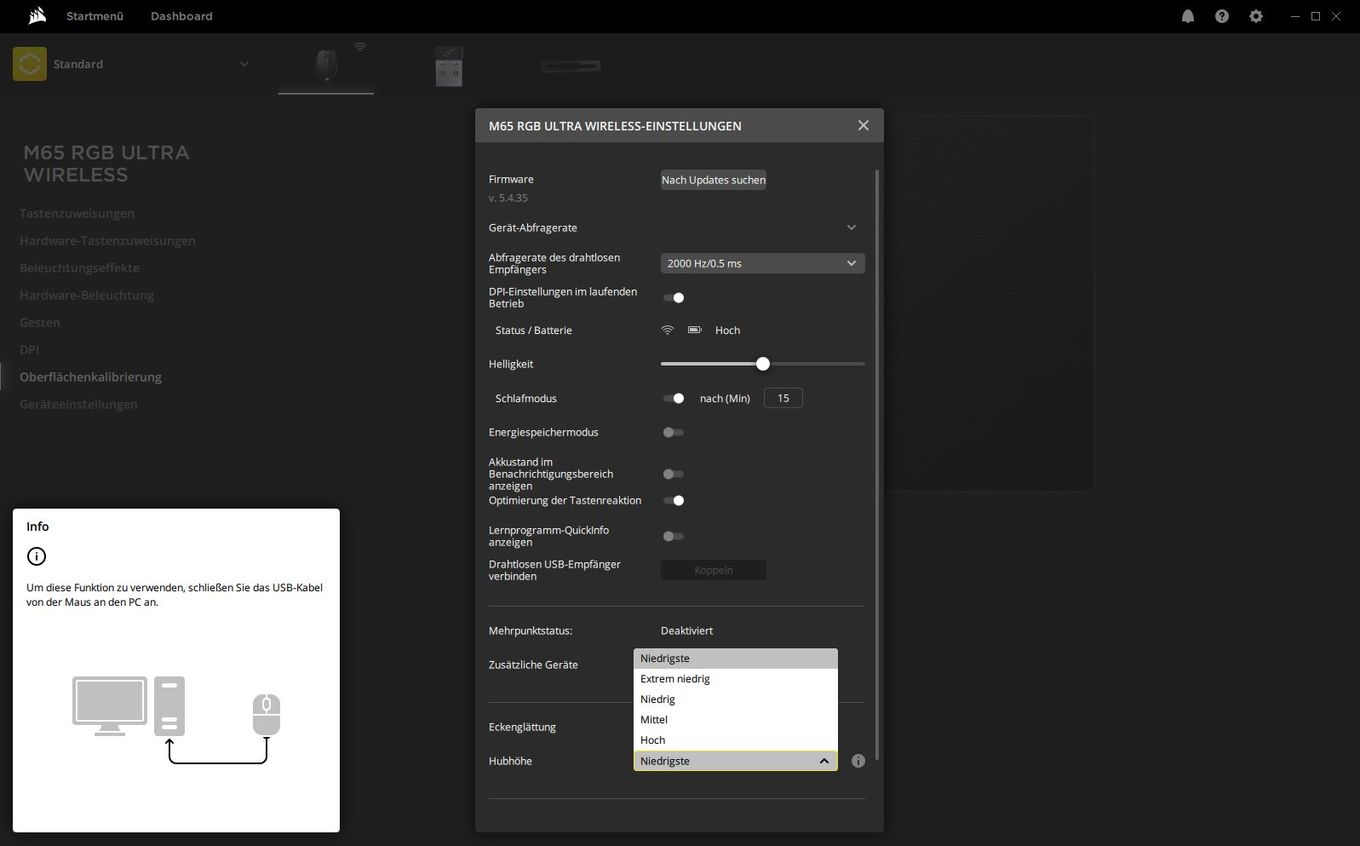This screenshot has height=846, width=1360.
Task: Toggle Akkustand im Benachrichtigungsbereich anzeigen
Action: [x=674, y=474]
